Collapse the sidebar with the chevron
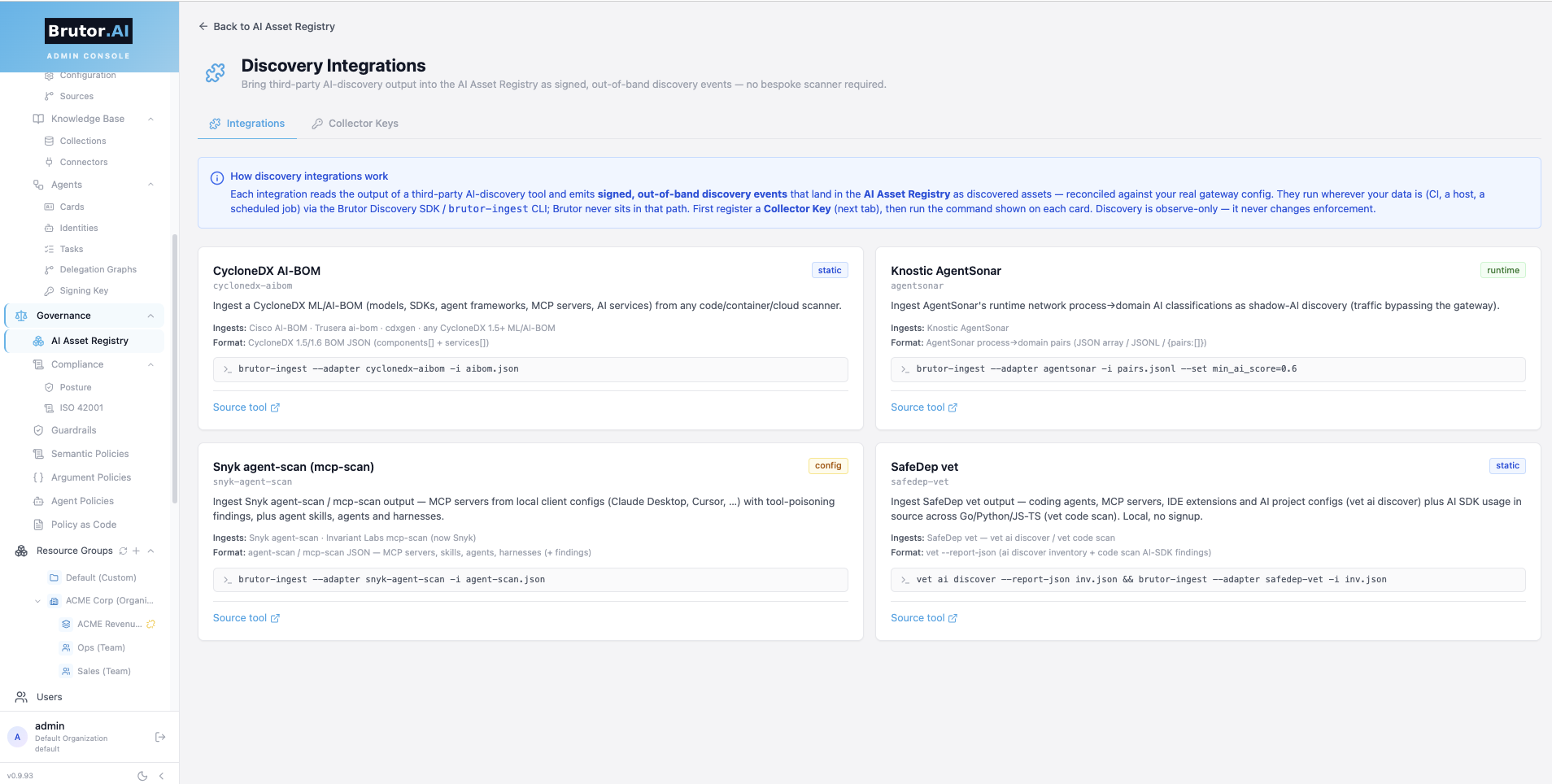Image resolution: width=1552 pixels, height=784 pixels. click(x=161, y=776)
